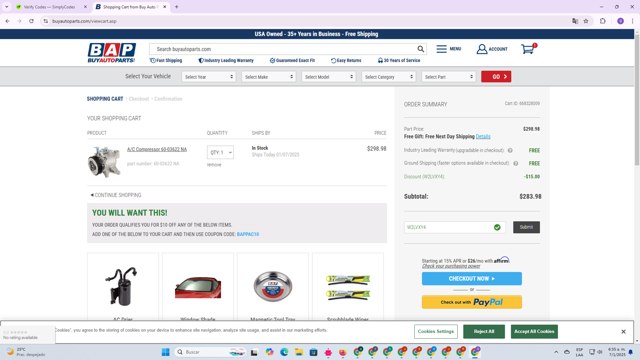Click the translate page icon
640x360 pixels.
[x=575, y=21]
